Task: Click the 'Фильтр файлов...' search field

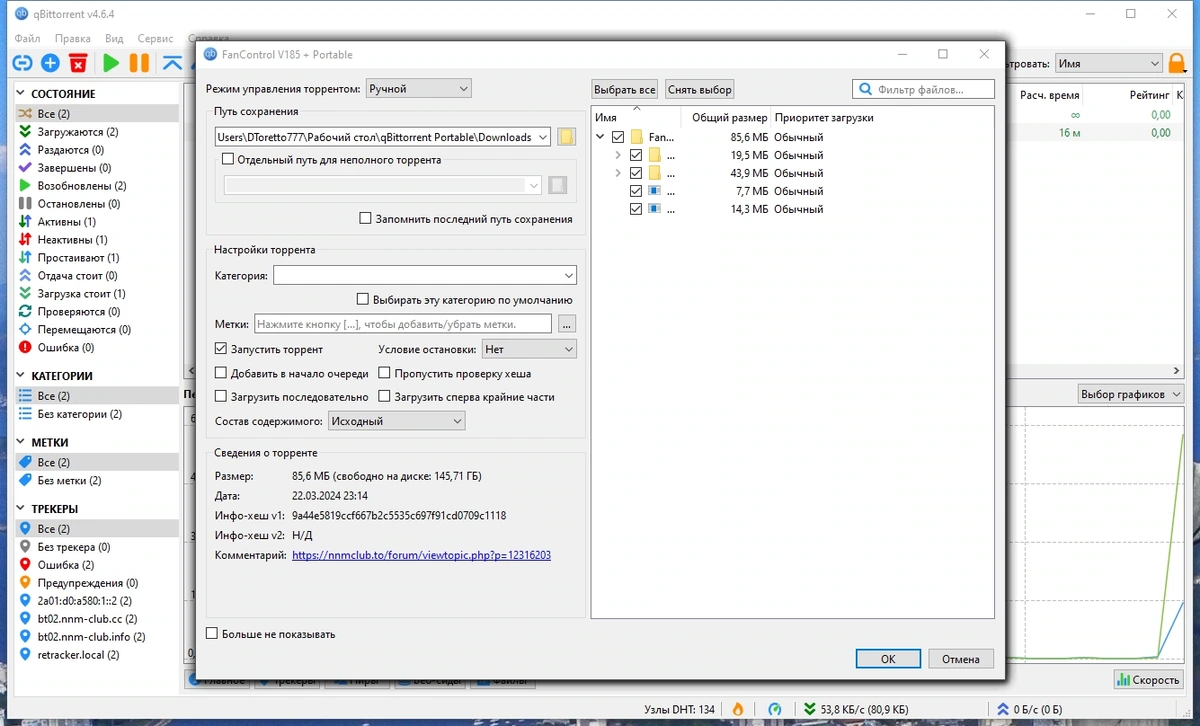Action: click(x=923, y=89)
